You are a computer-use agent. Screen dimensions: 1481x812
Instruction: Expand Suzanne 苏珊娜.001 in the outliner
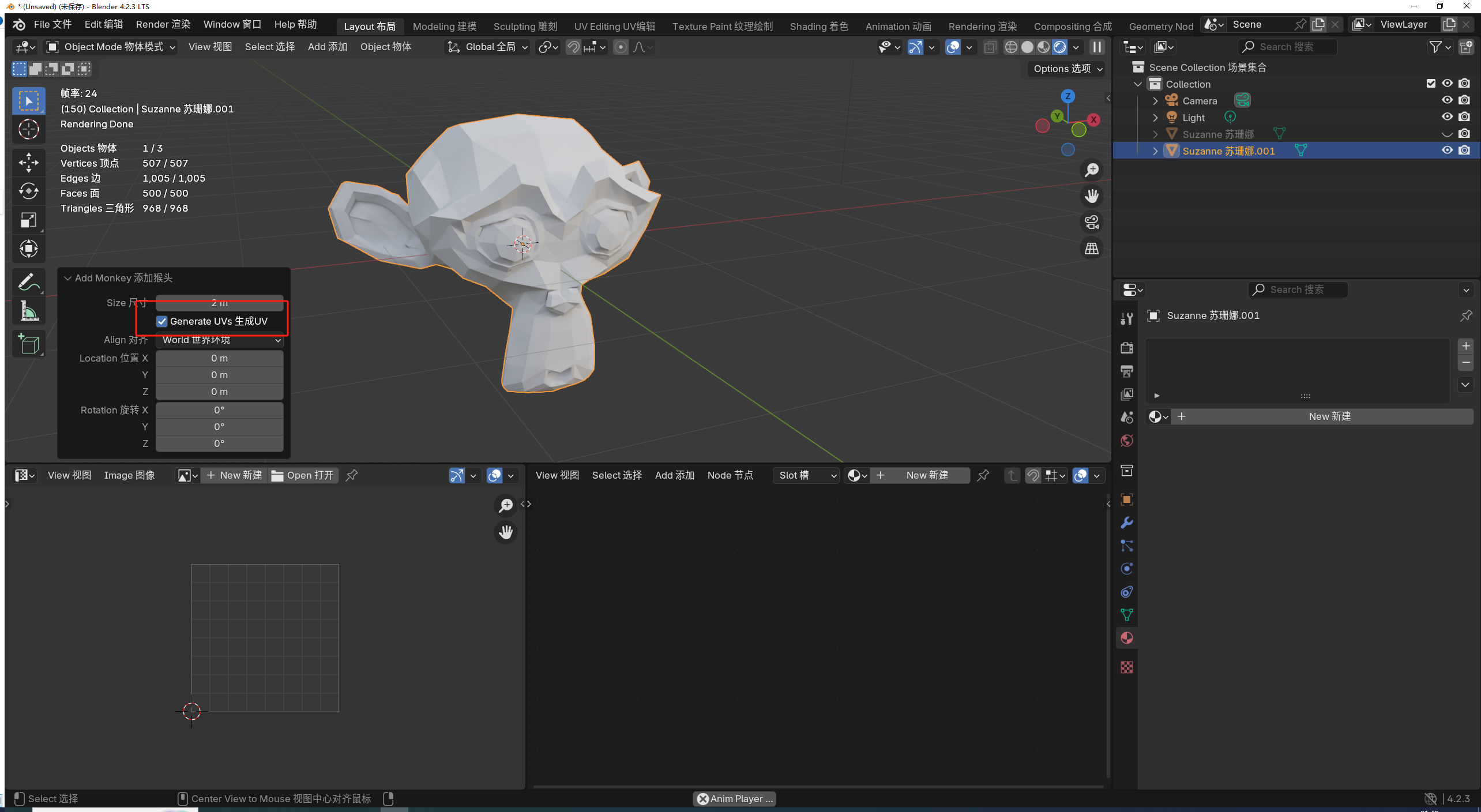click(1155, 151)
